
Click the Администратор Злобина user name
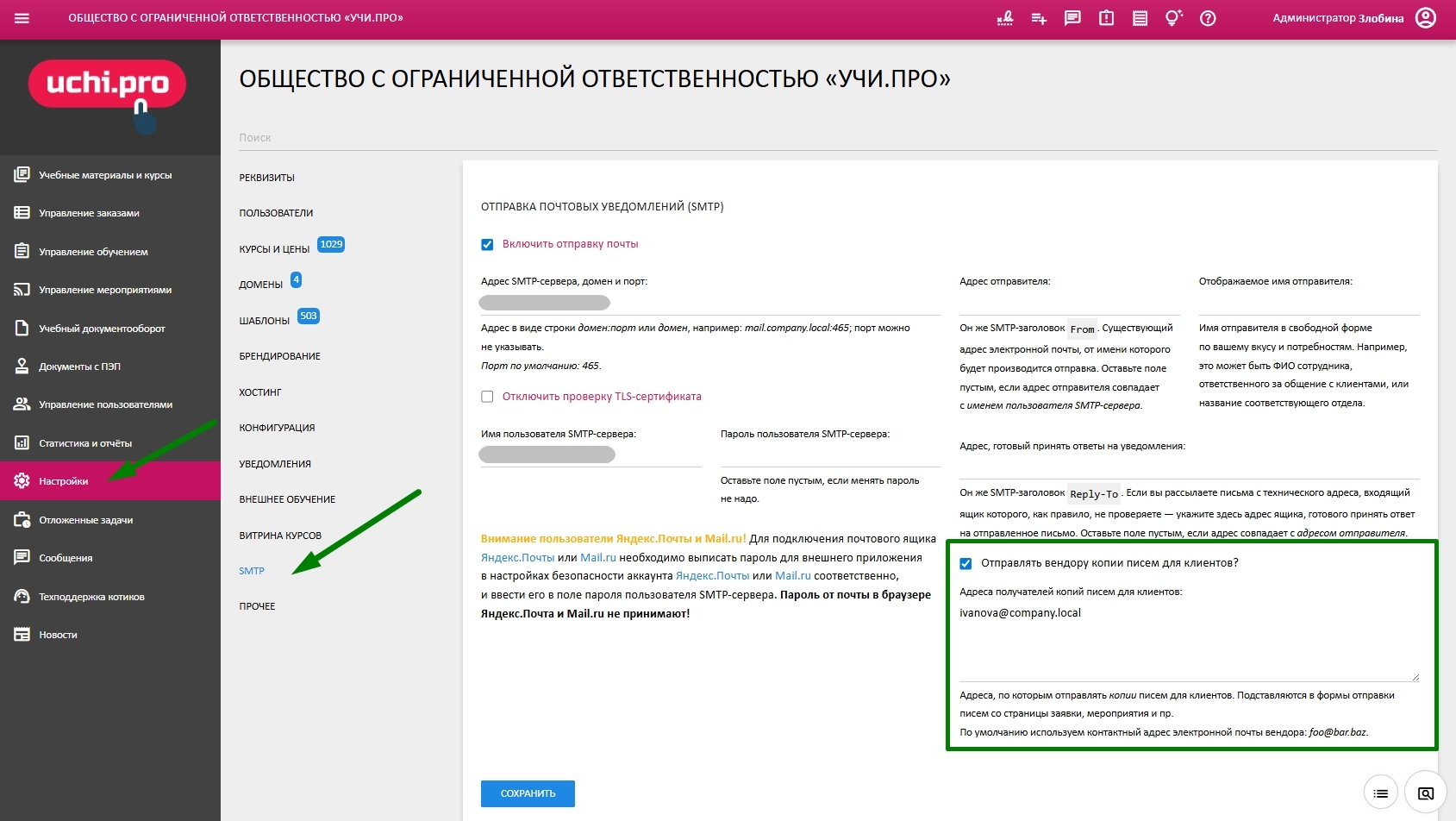1338,18
